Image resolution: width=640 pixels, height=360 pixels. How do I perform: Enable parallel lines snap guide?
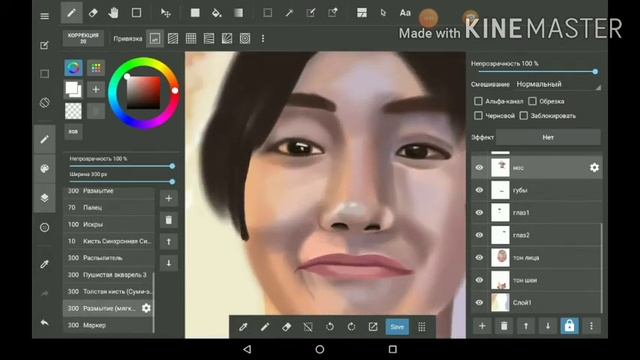click(x=173, y=39)
